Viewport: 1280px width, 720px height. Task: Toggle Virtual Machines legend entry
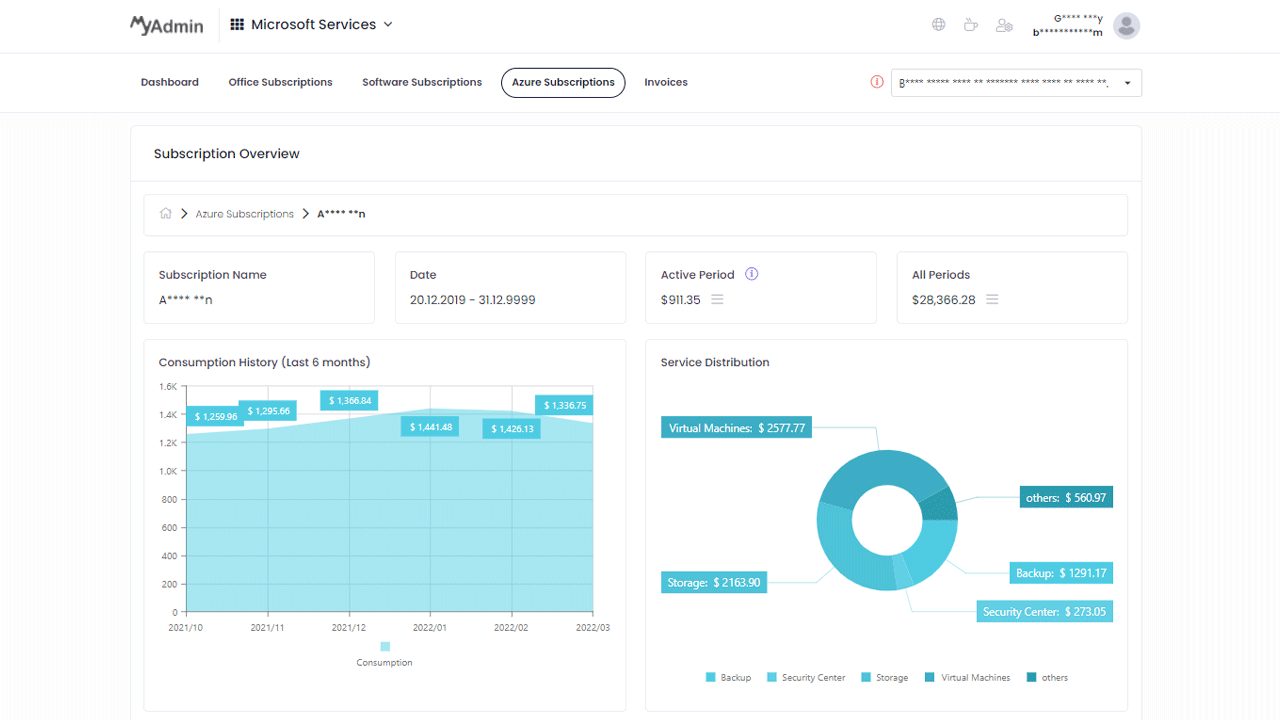967,677
